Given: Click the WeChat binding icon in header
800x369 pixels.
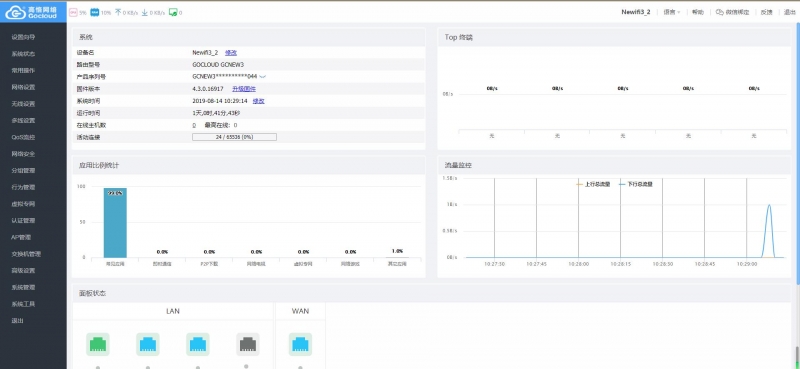Looking at the screenshot, I should click(x=719, y=12).
